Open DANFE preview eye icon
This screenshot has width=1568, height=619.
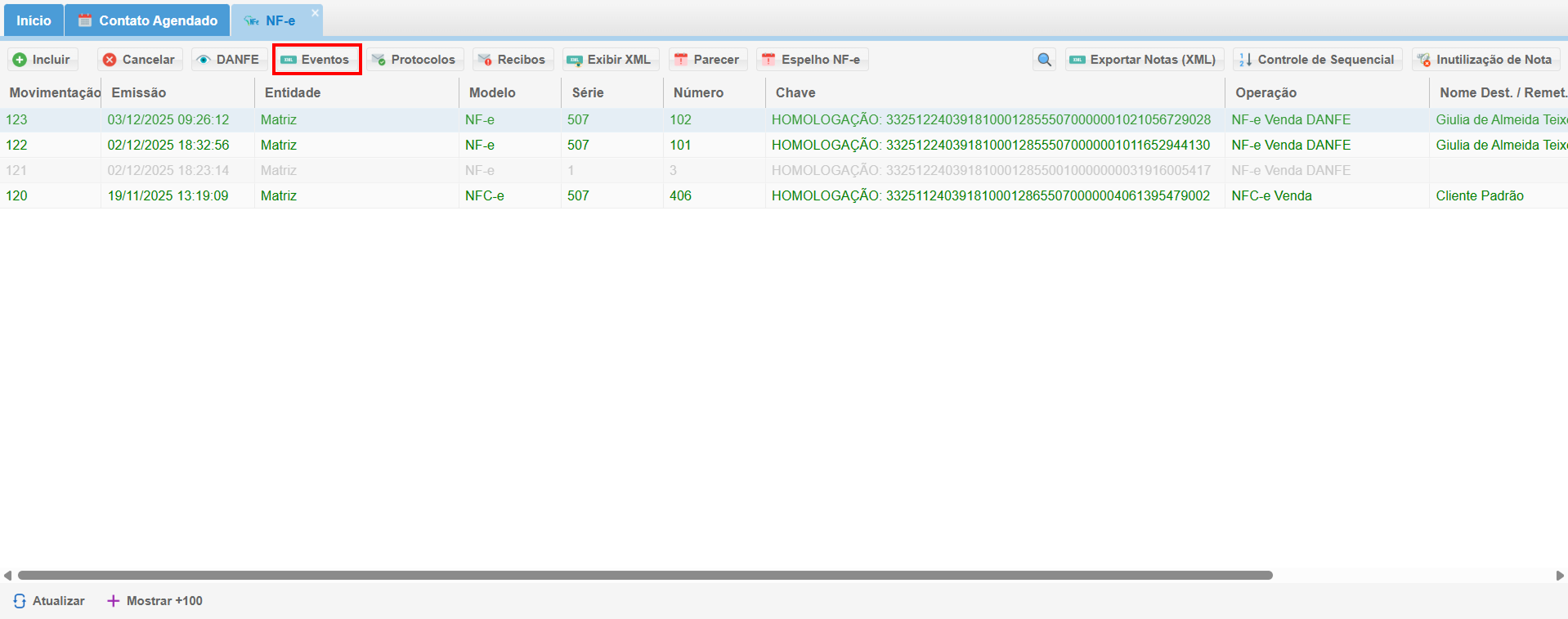tap(204, 60)
